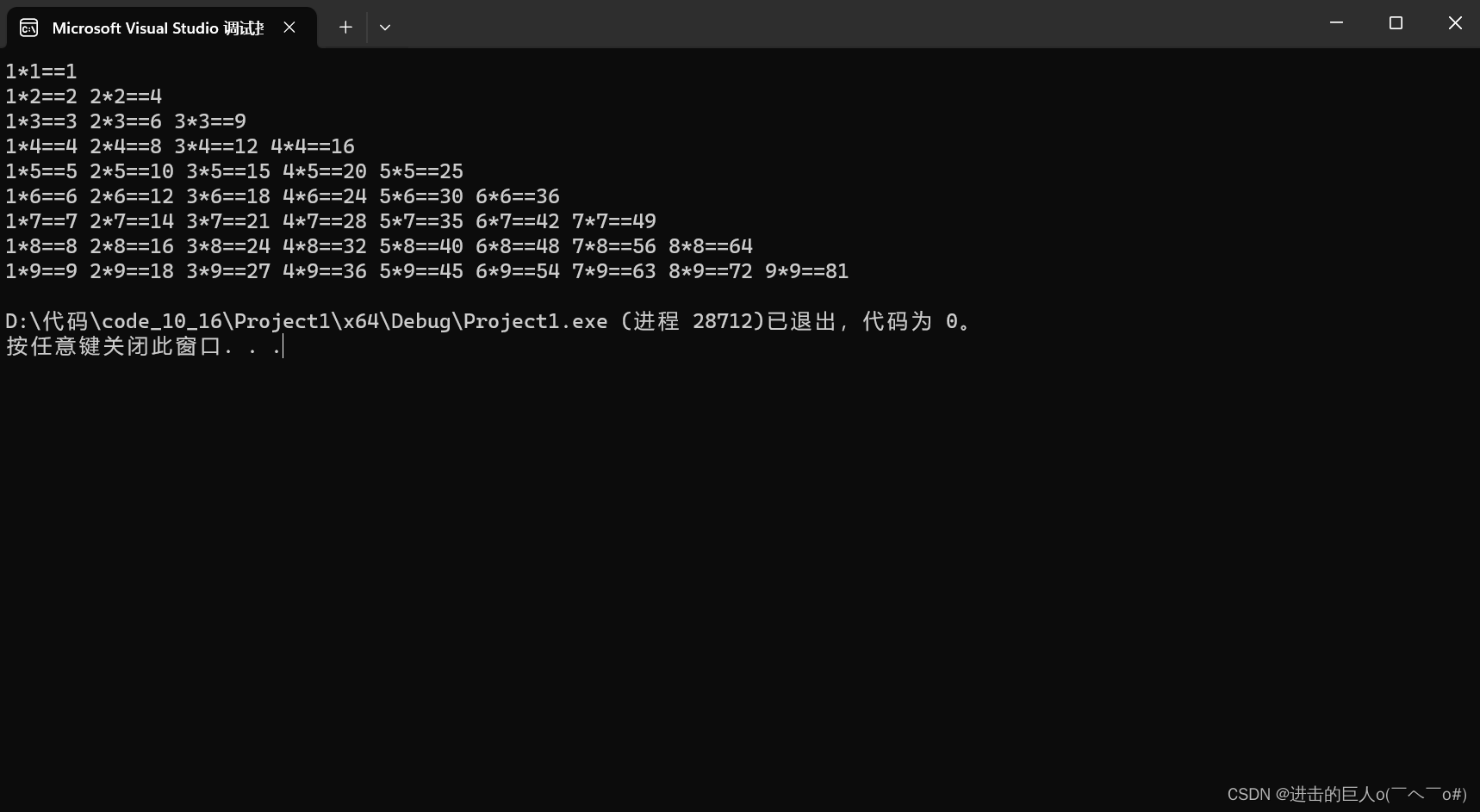Click the command prompt icon on the tab
The height and width of the screenshot is (812, 1480).
pyautogui.click(x=28, y=27)
